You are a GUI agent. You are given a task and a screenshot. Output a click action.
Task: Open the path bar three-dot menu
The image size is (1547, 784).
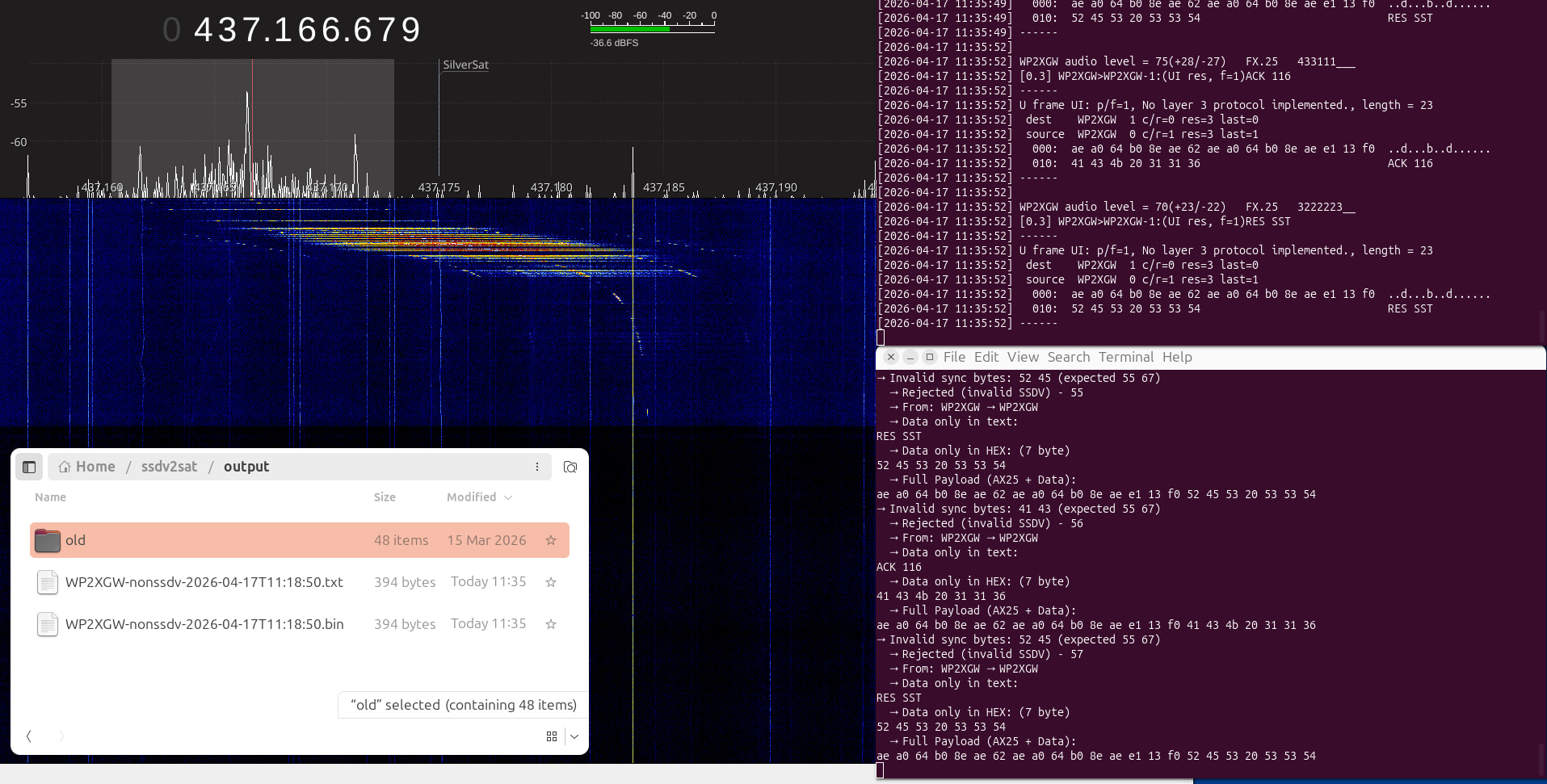click(x=536, y=467)
